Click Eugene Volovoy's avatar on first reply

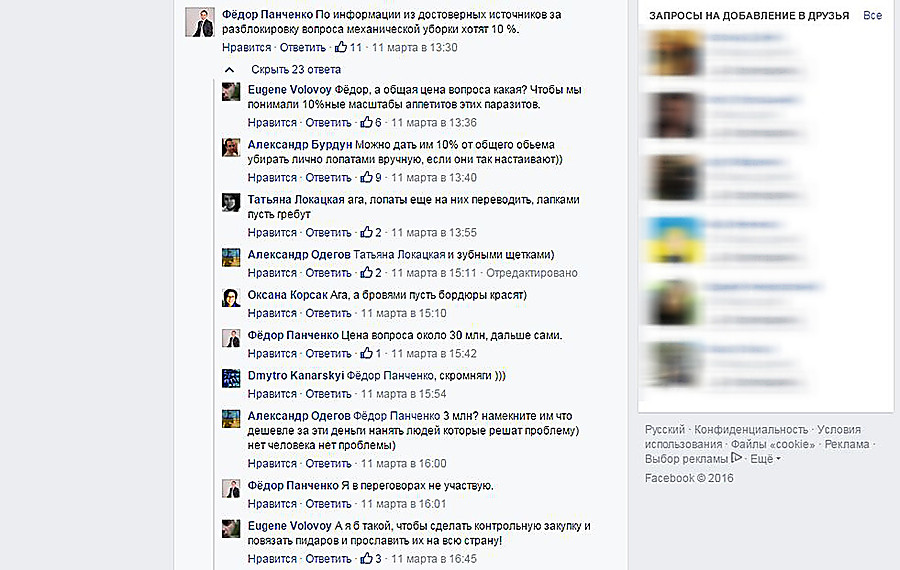click(231, 92)
